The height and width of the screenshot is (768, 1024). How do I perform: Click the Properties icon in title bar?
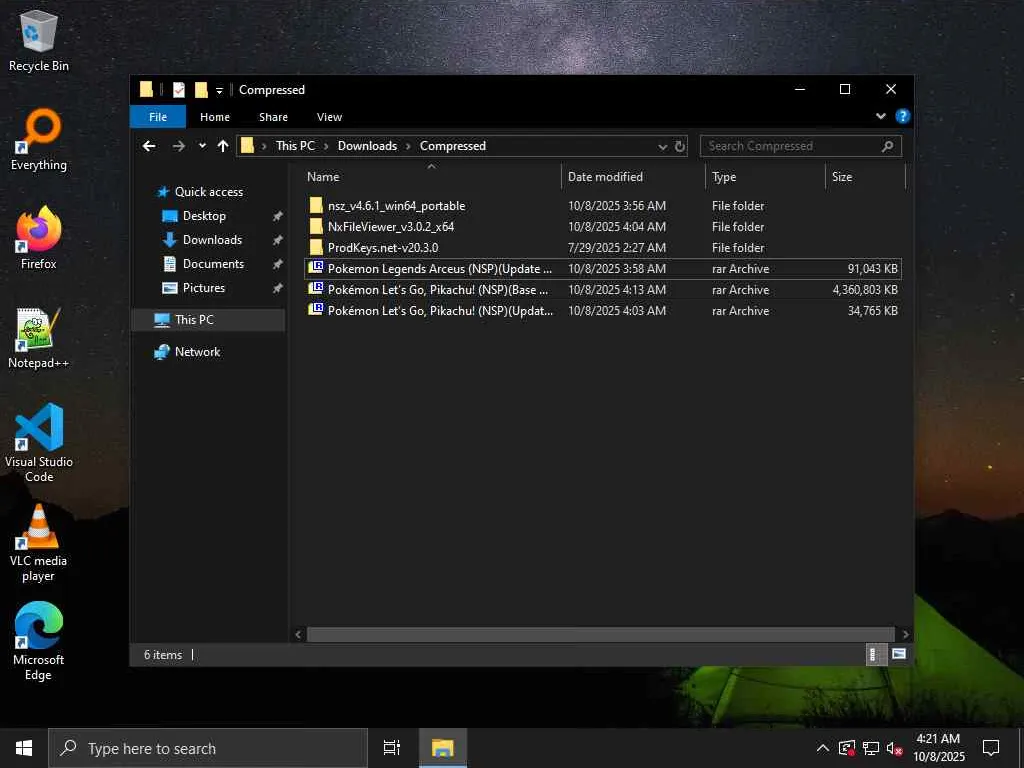pyautogui.click(x=179, y=90)
